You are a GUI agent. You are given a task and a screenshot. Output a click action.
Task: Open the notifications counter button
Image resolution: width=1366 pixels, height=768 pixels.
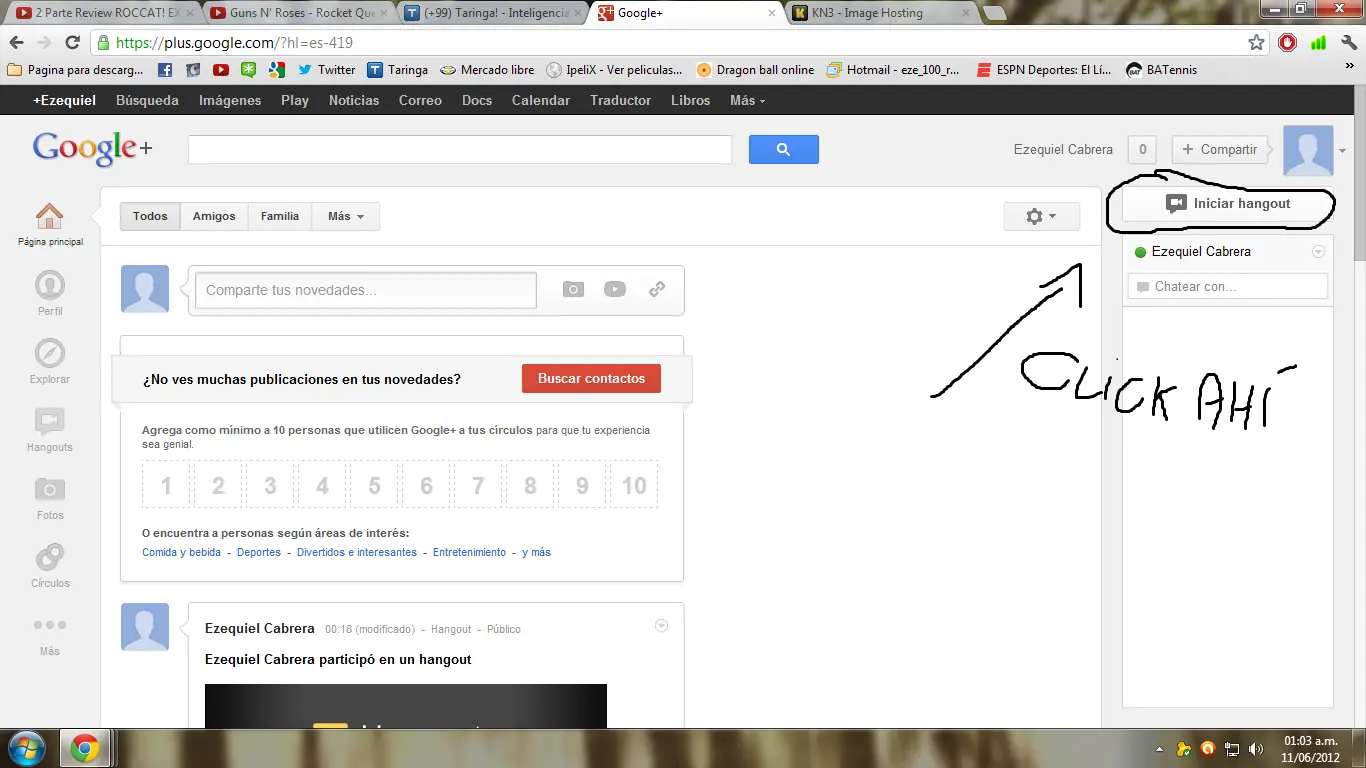[1142, 149]
